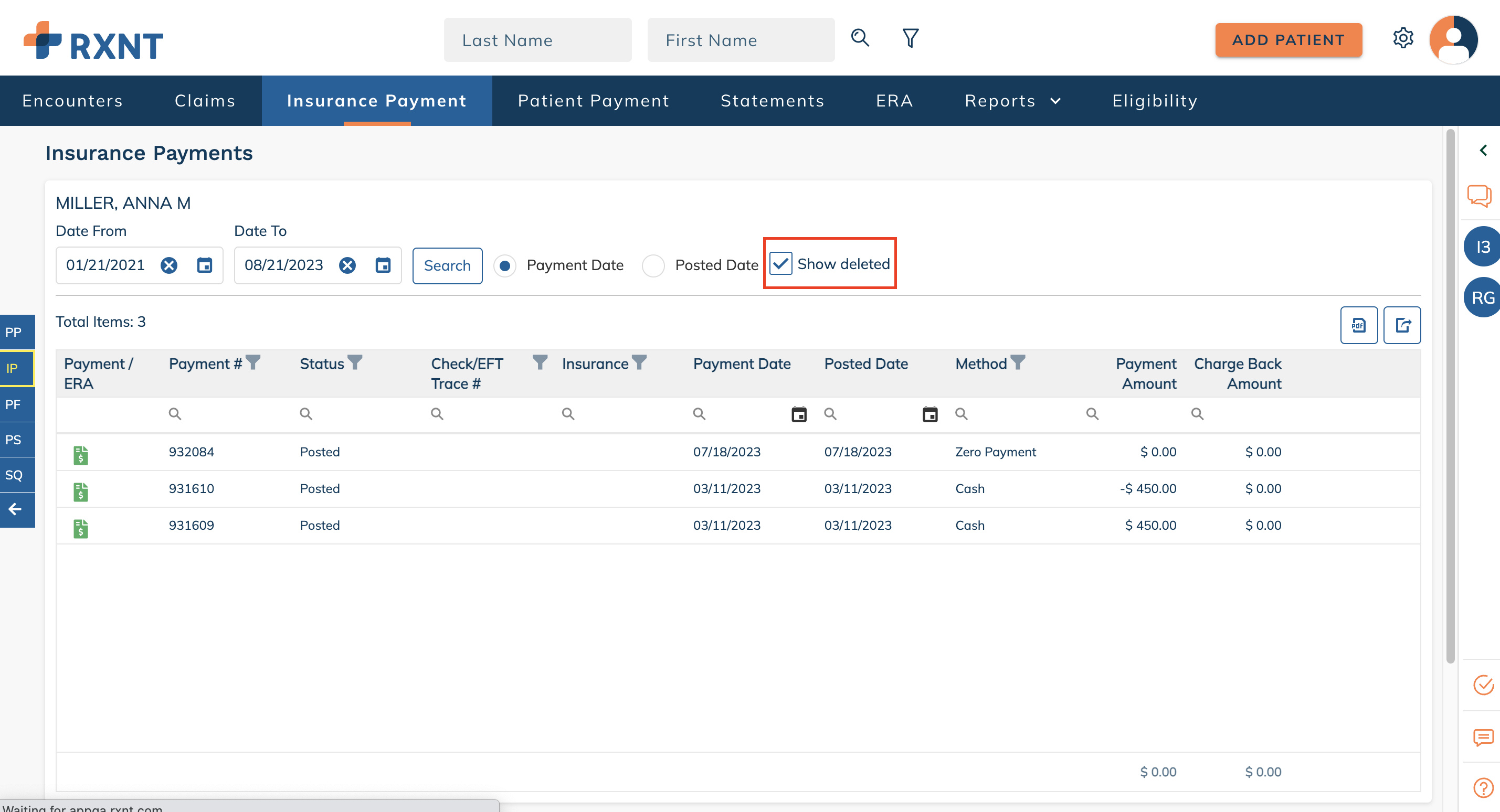Open the help question mark icon
1500x812 pixels.
point(1483,787)
